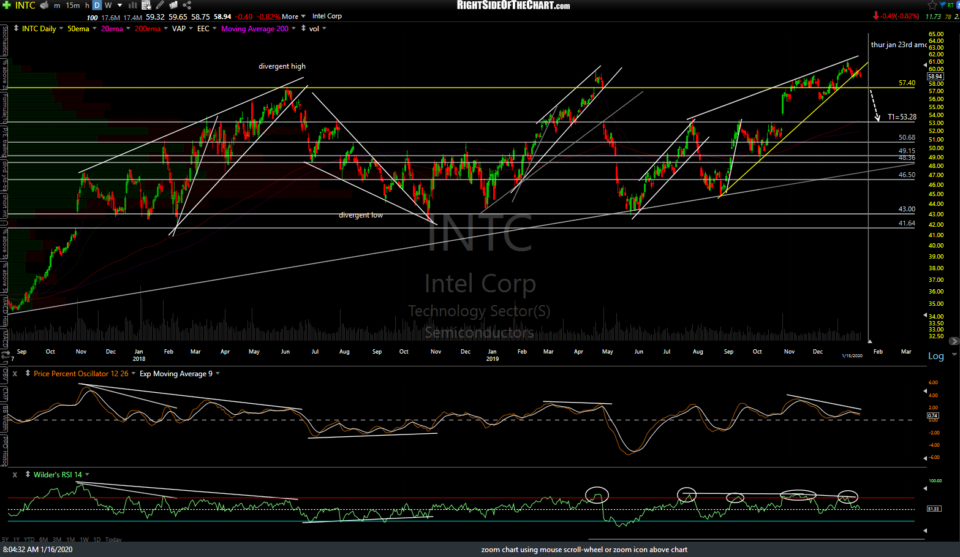
Task: Open the piggy bank icon beside INTC
Action: 43,6
